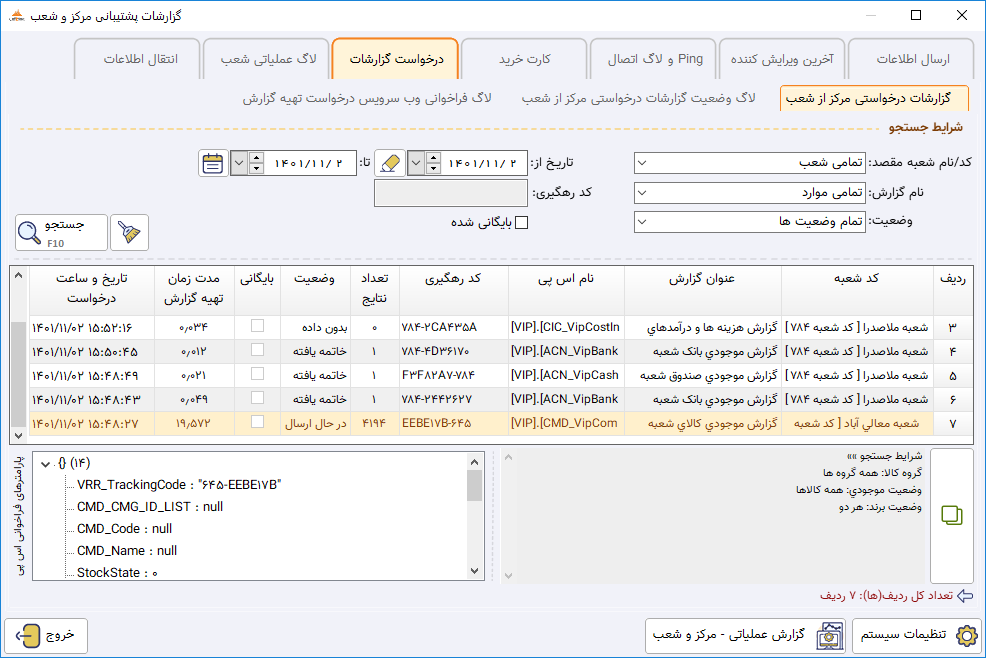Click the جستجو F10 search button
The width and height of the screenshot is (986, 658).
pos(62,232)
